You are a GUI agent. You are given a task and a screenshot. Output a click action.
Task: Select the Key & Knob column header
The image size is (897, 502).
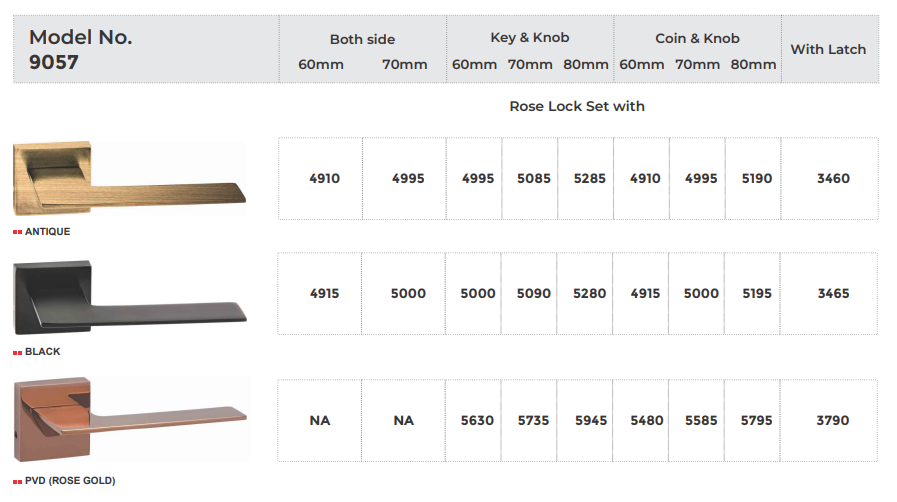point(529,38)
